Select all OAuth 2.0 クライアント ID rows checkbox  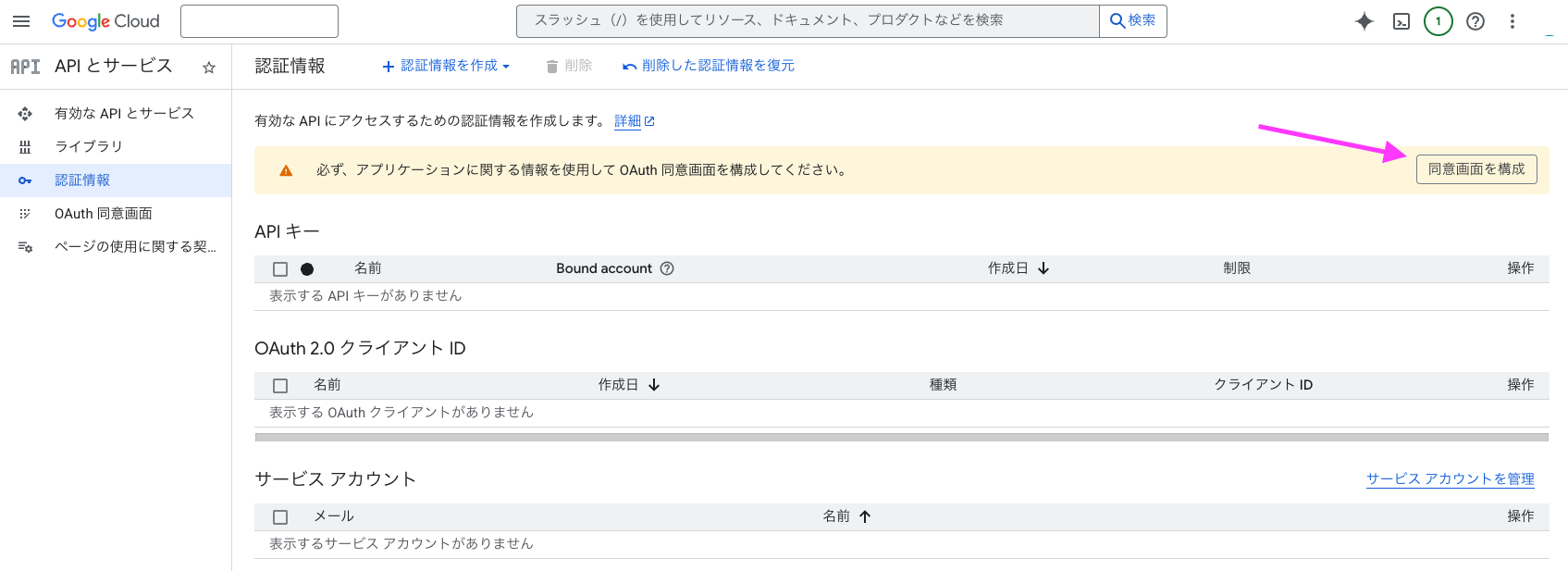click(280, 386)
